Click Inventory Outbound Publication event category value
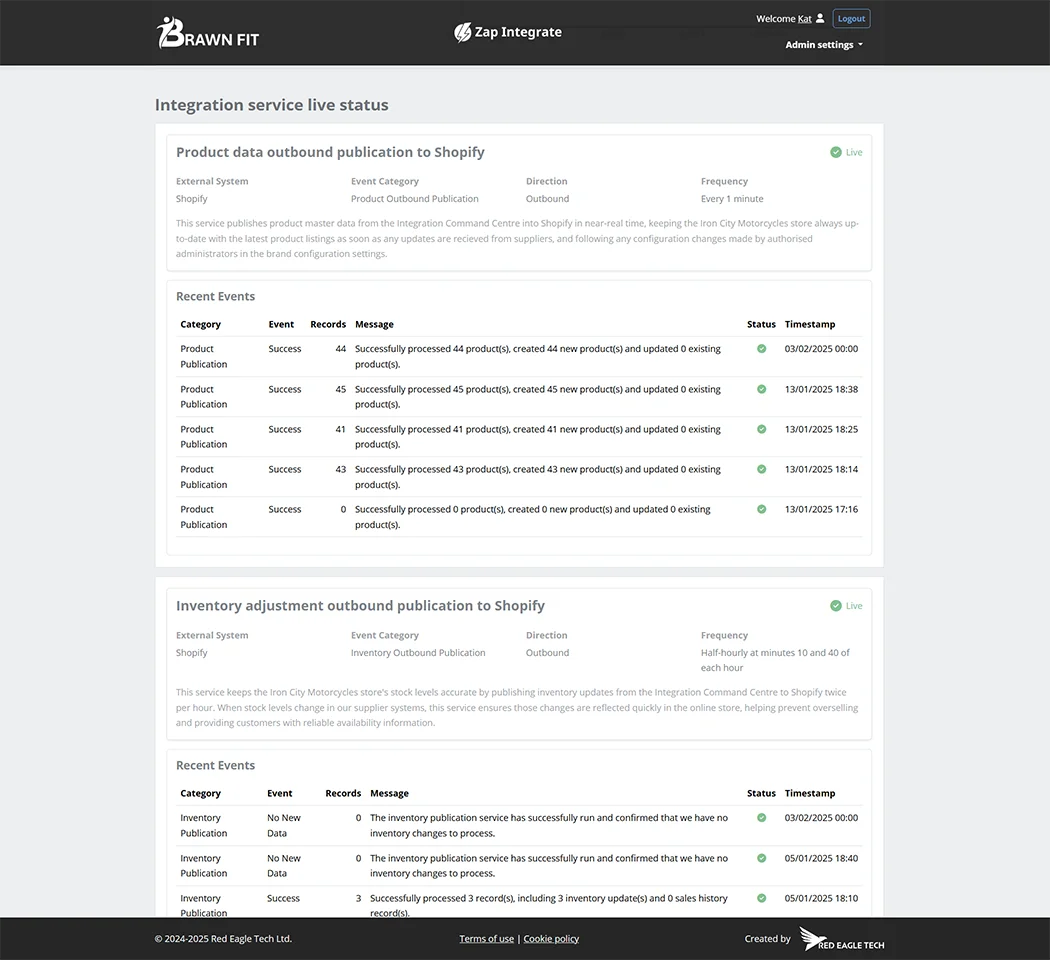Screen dimensions: 1050x960 pos(418,653)
